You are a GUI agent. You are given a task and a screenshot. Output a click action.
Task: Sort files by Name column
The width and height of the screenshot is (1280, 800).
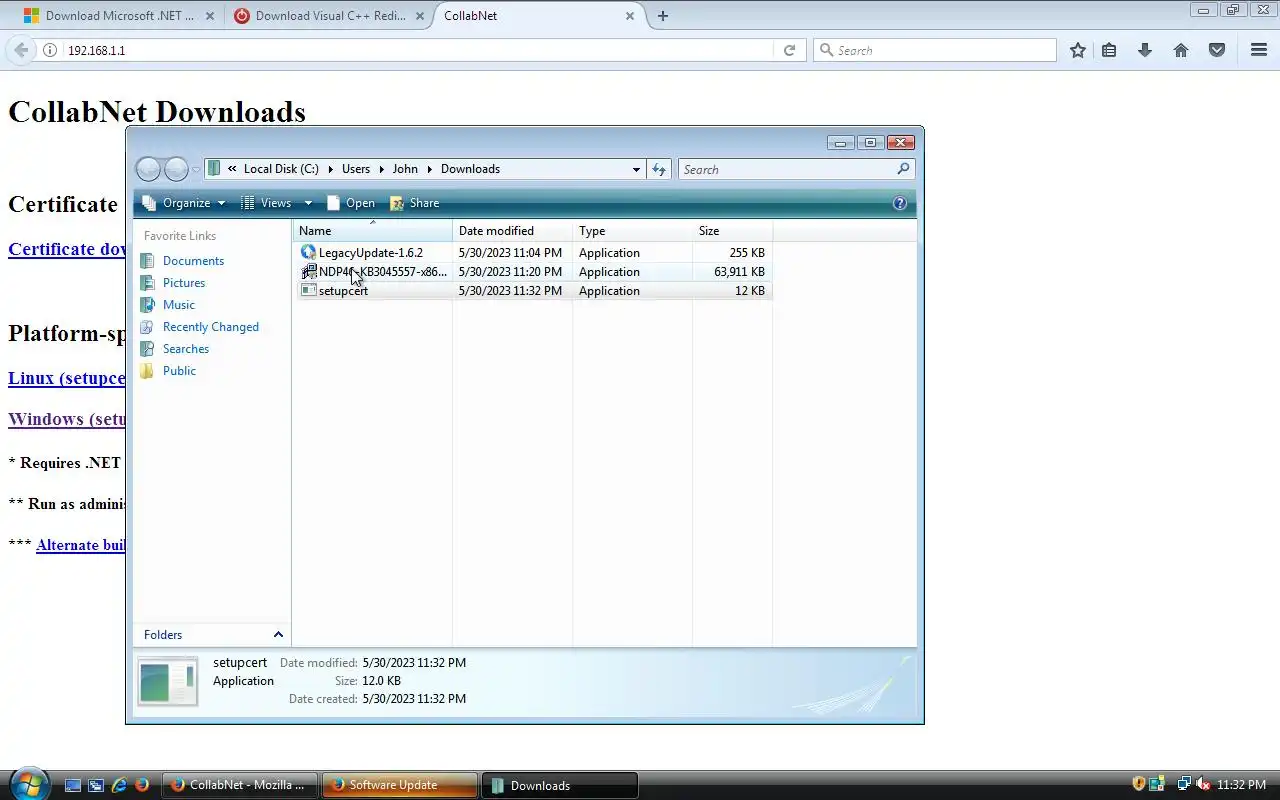[373, 231]
